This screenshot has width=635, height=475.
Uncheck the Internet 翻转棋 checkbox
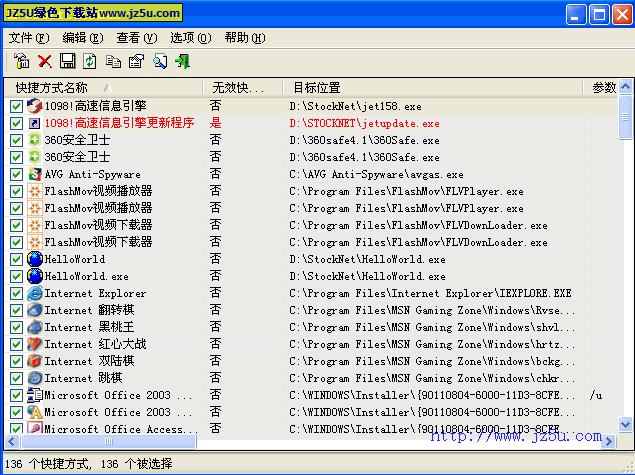coord(16,311)
